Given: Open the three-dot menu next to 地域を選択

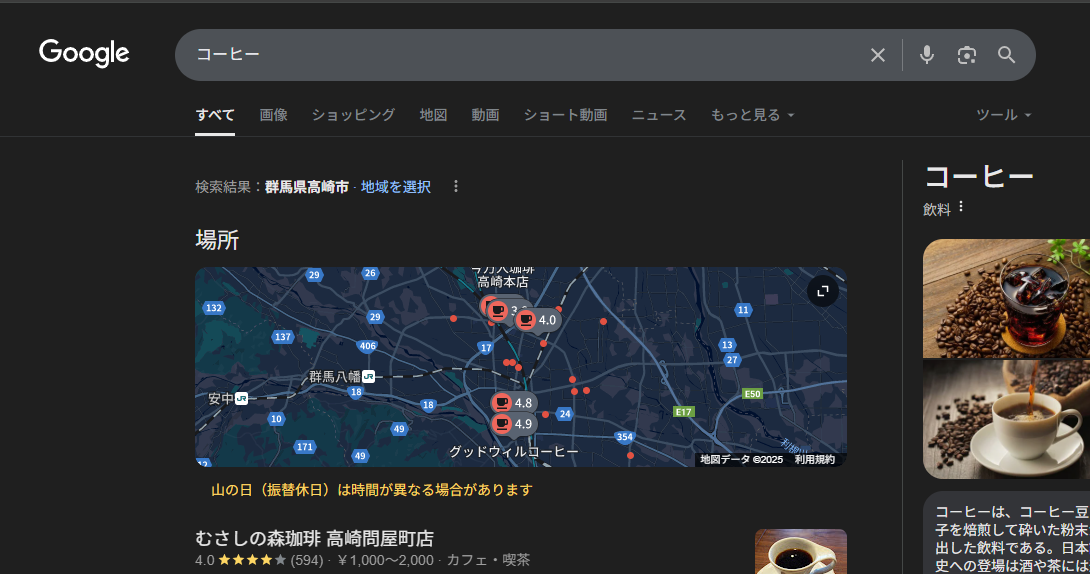Looking at the screenshot, I should coord(456,186).
